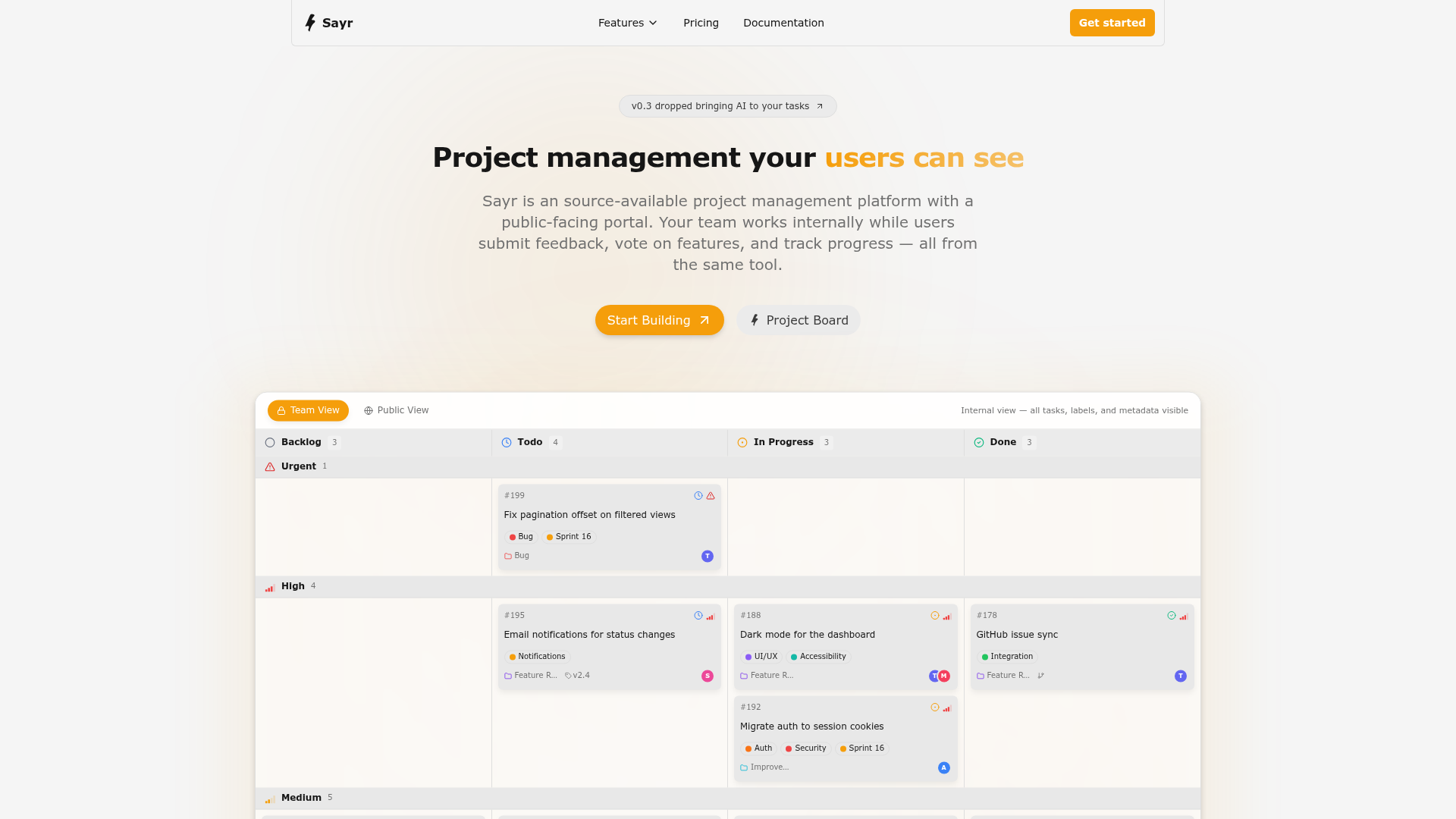Open the Documentation link
Screen dimensions: 1456x819
point(783,23)
